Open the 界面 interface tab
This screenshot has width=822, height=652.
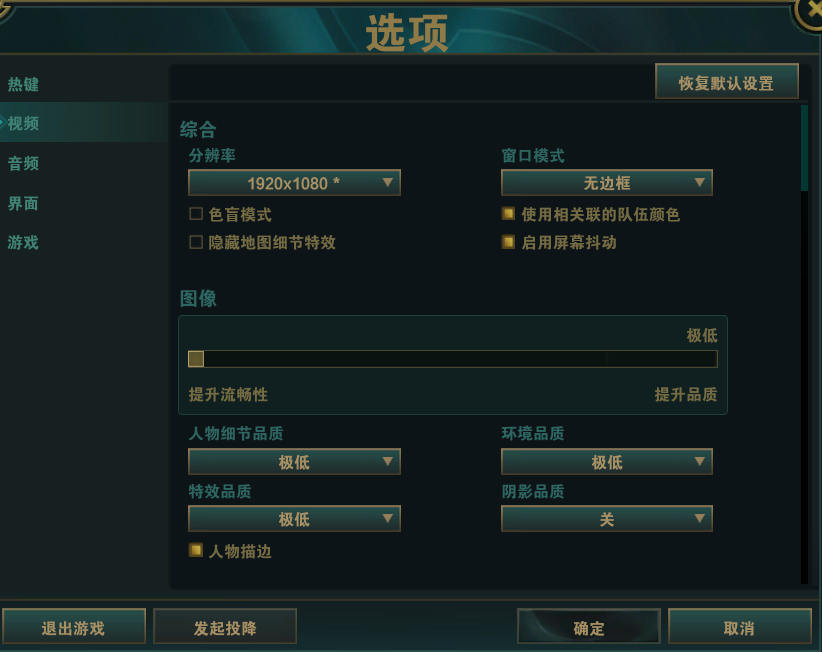point(24,203)
